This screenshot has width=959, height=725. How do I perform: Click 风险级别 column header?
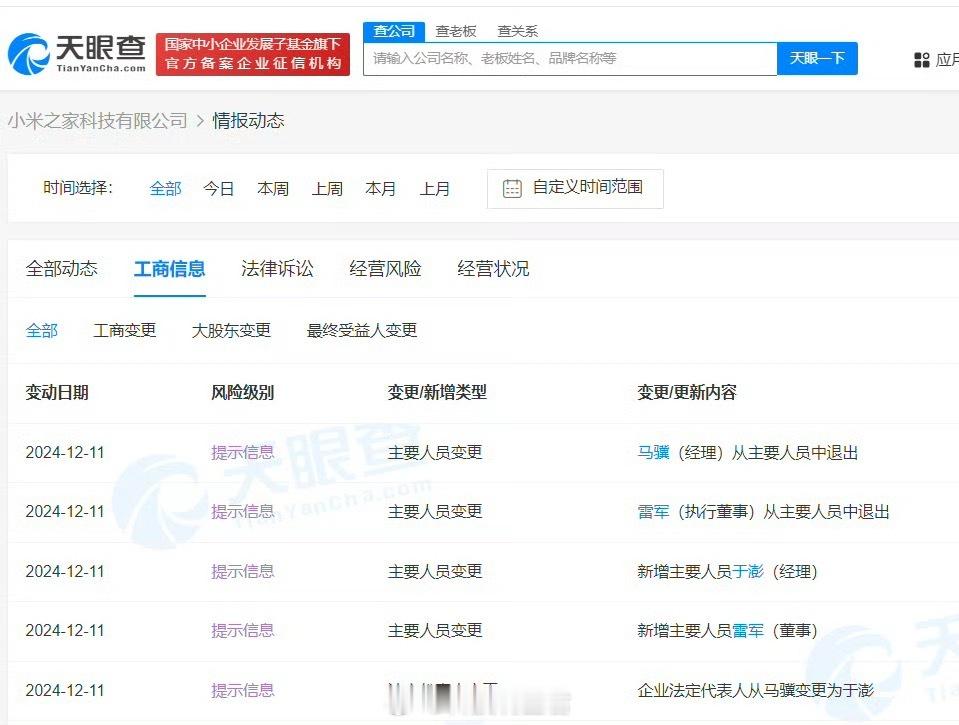coord(243,392)
